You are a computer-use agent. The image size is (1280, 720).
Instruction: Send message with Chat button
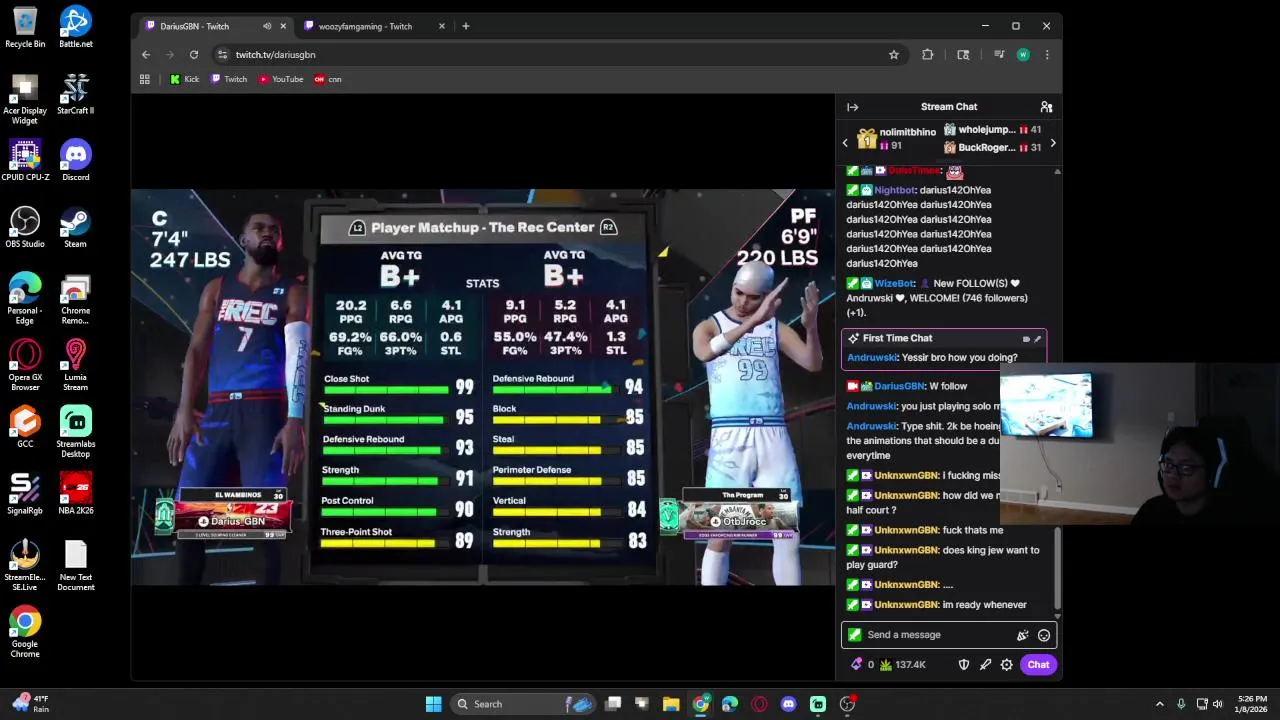tap(1038, 665)
